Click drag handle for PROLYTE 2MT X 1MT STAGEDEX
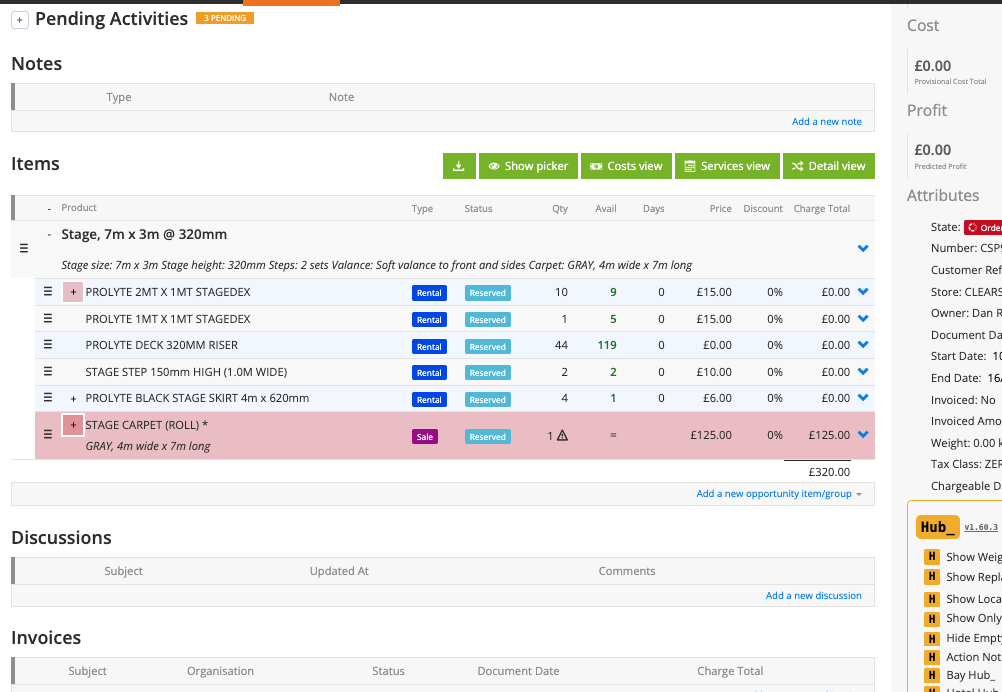1002x692 pixels. click(x=47, y=291)
